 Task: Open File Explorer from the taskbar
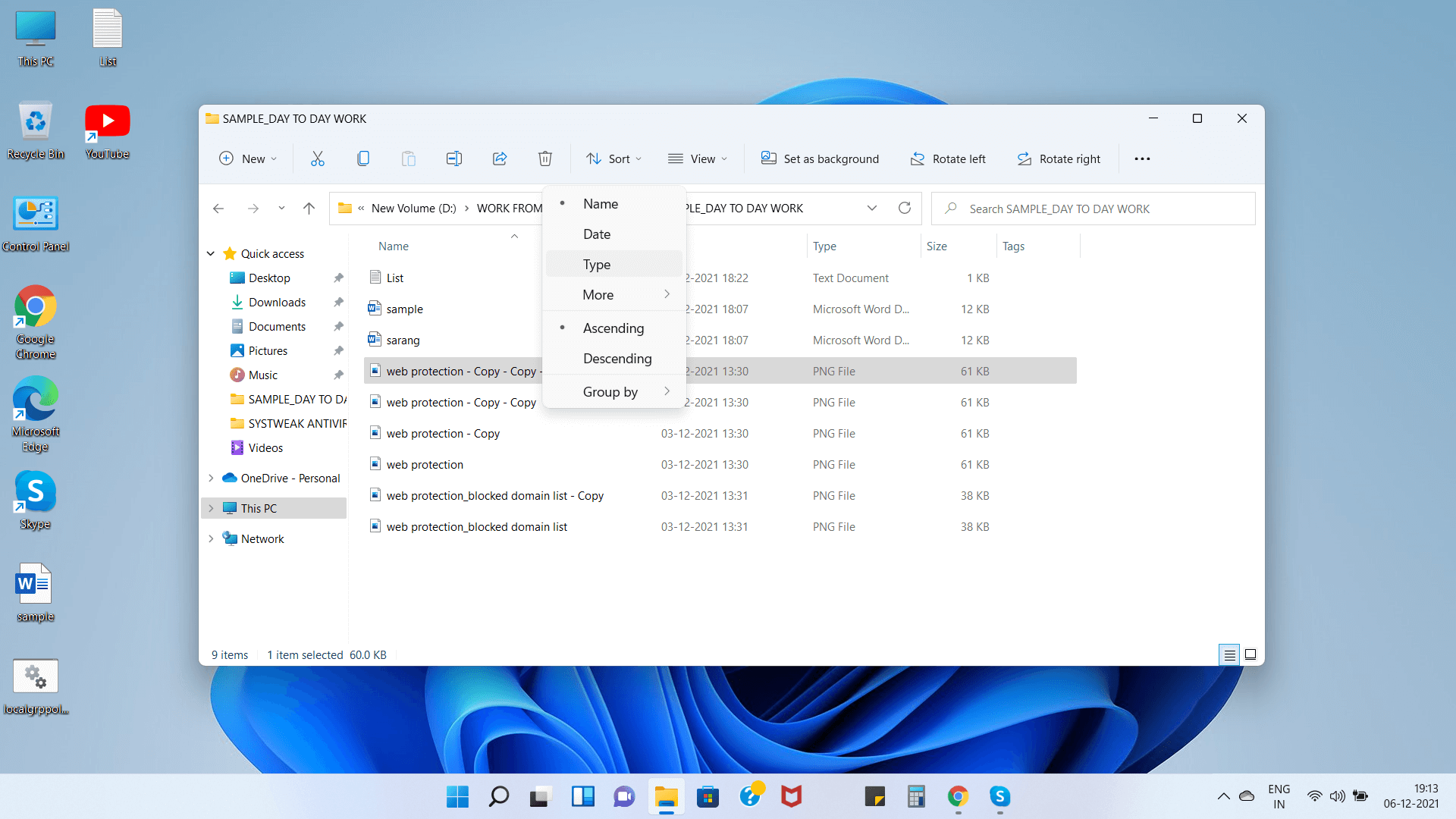[x=665, y=796]
